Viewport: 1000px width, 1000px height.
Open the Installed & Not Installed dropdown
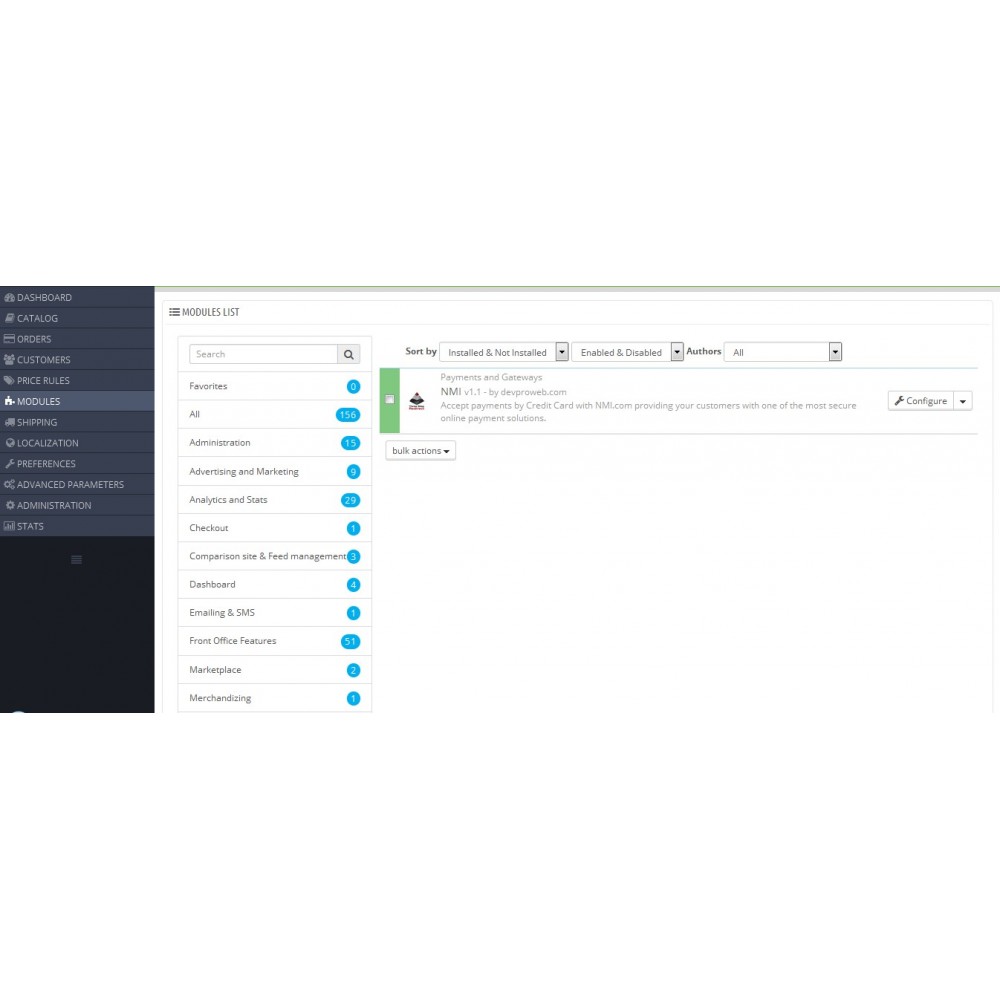504,352
